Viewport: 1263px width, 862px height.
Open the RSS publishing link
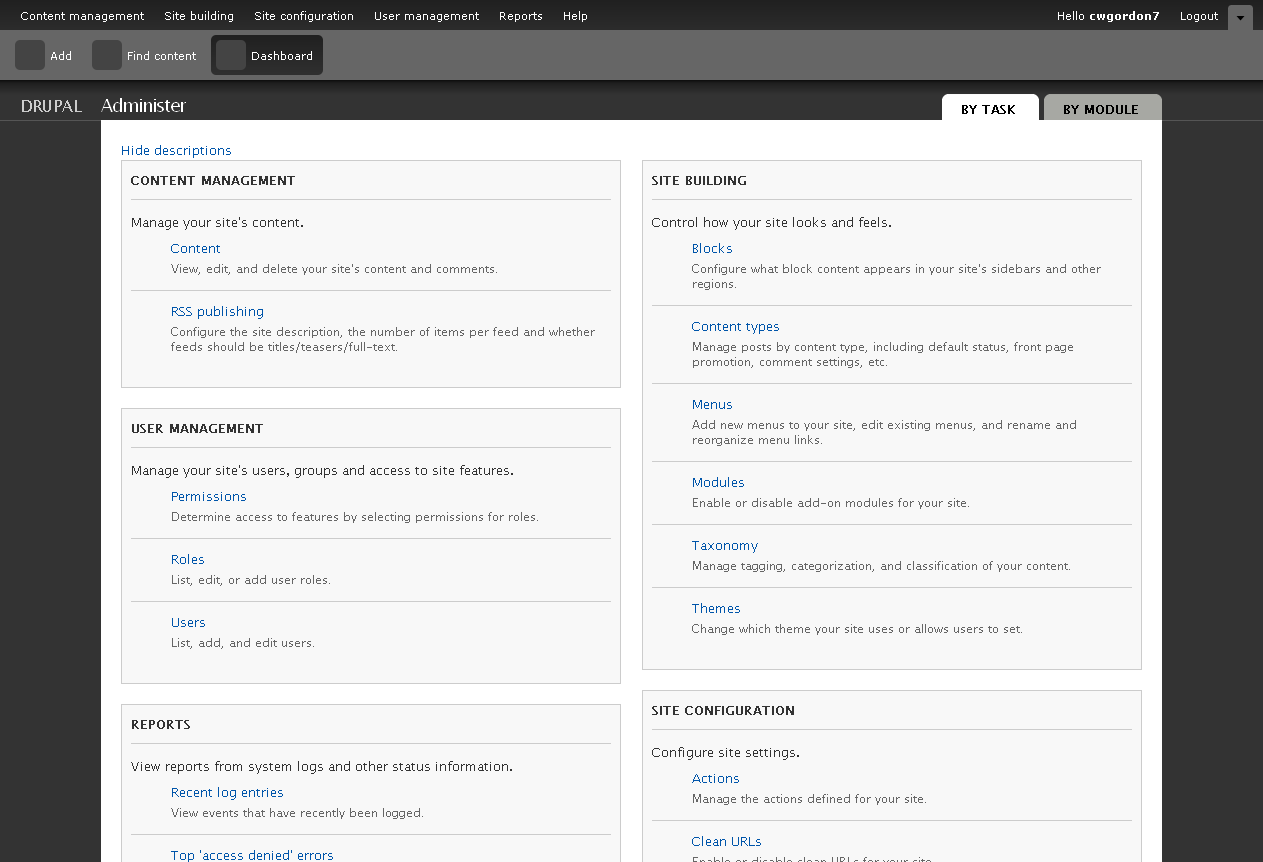pyautogui.click(x=217, y=311)
